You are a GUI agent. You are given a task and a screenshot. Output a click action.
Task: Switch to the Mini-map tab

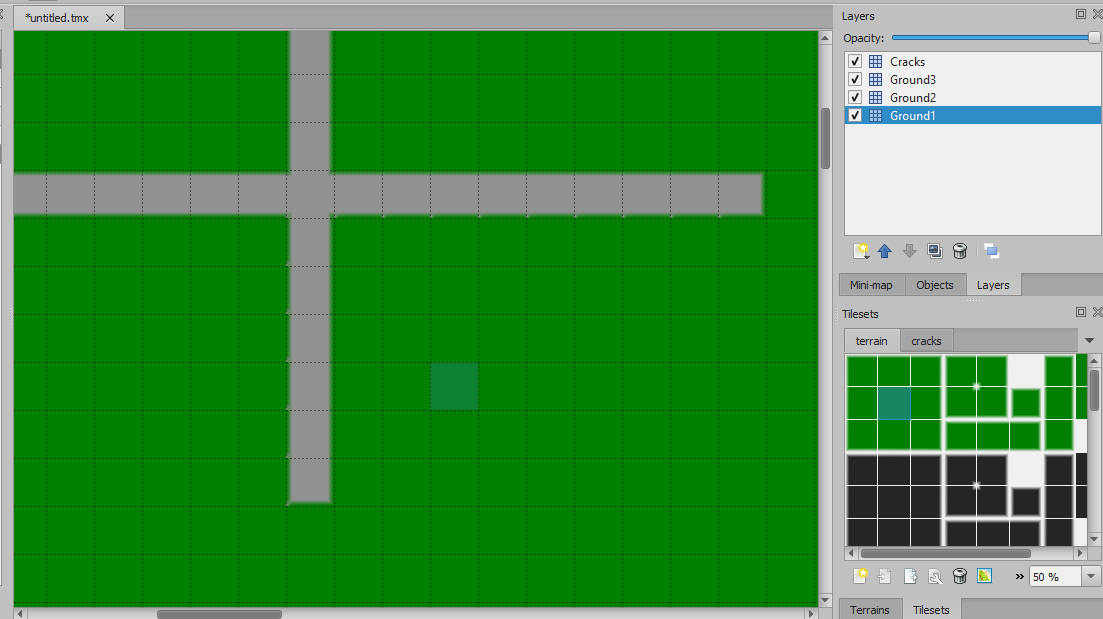click(871, 285)
